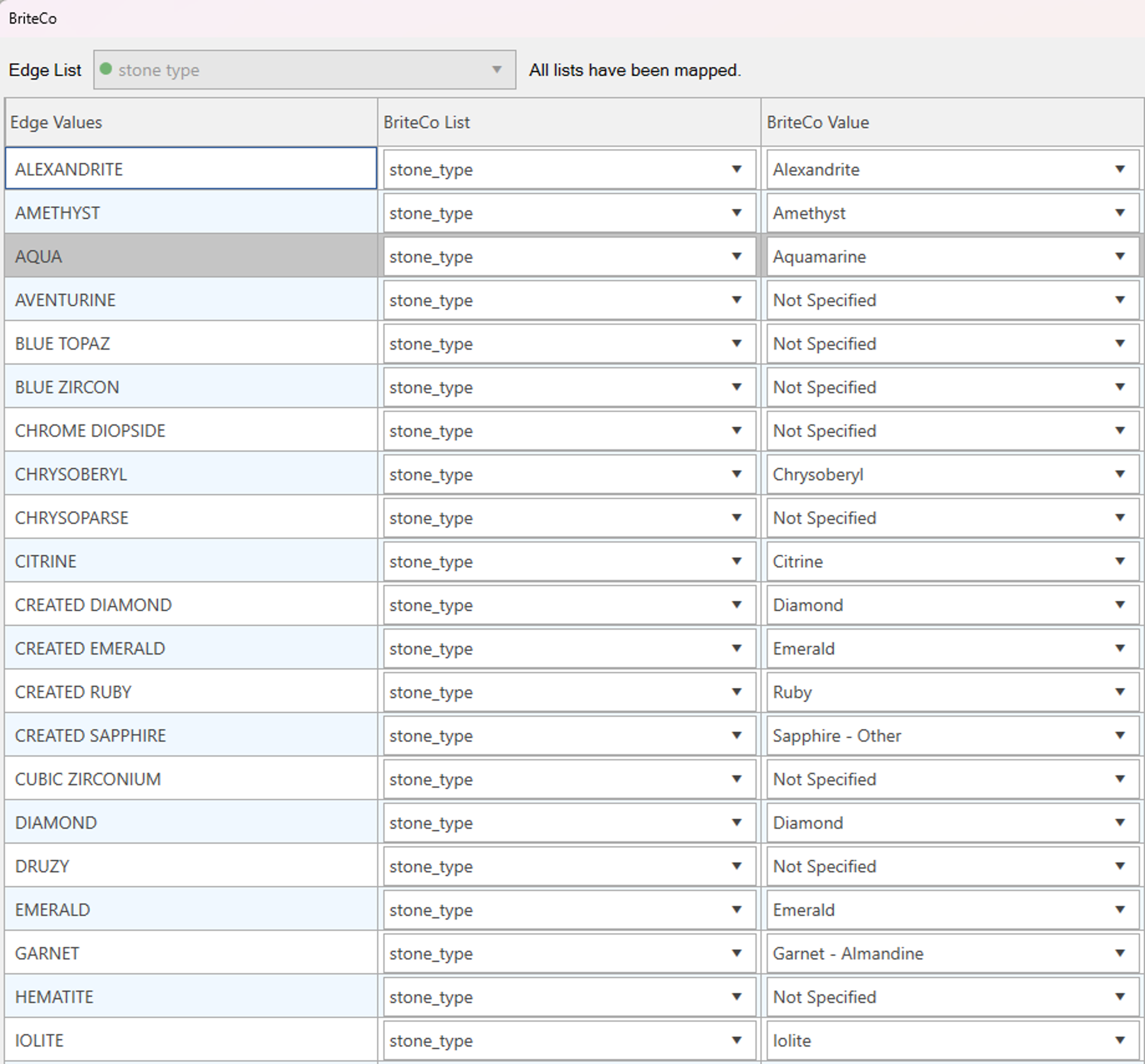This screenshot has height=1064, width=1145.
Task: Open BriteCo List dropdown for CREATED DIAMOND
Action: pyautogui.click(x=736, y=605)
